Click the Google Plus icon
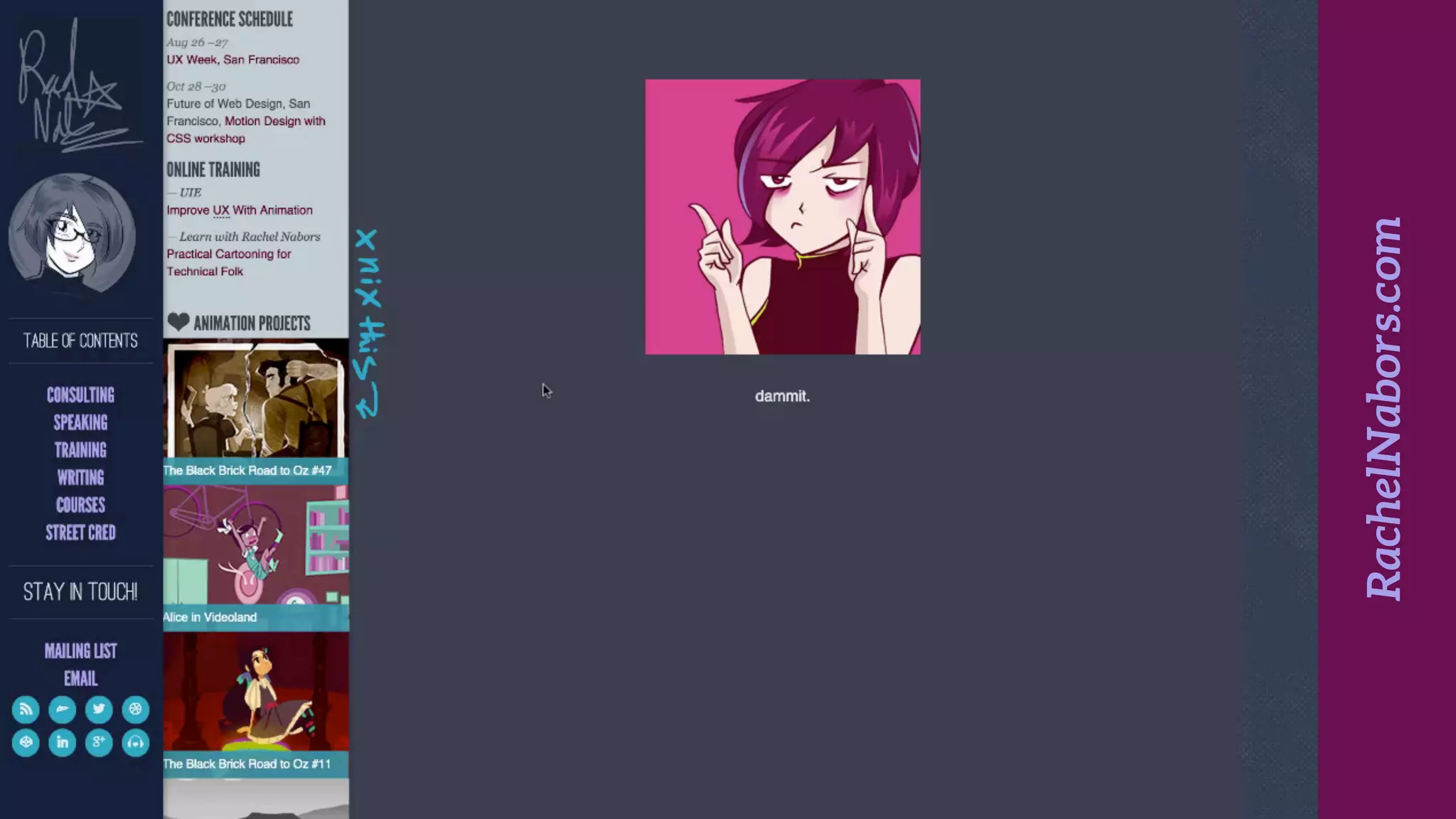The image size is (1456, 819). (x=99, y=742)
